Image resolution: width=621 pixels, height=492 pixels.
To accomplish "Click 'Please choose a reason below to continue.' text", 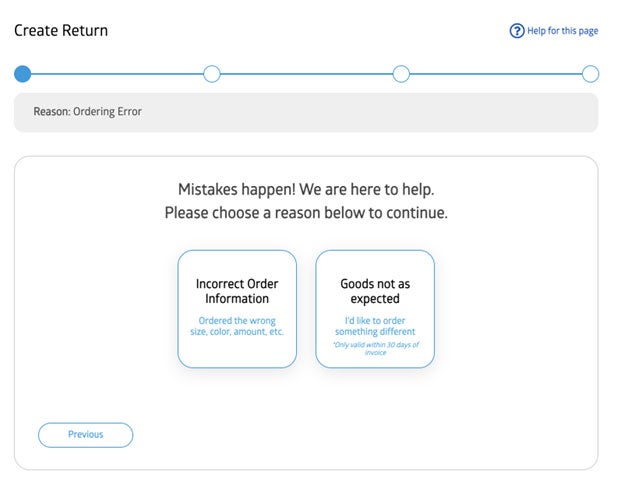I will tap(306, 213).
